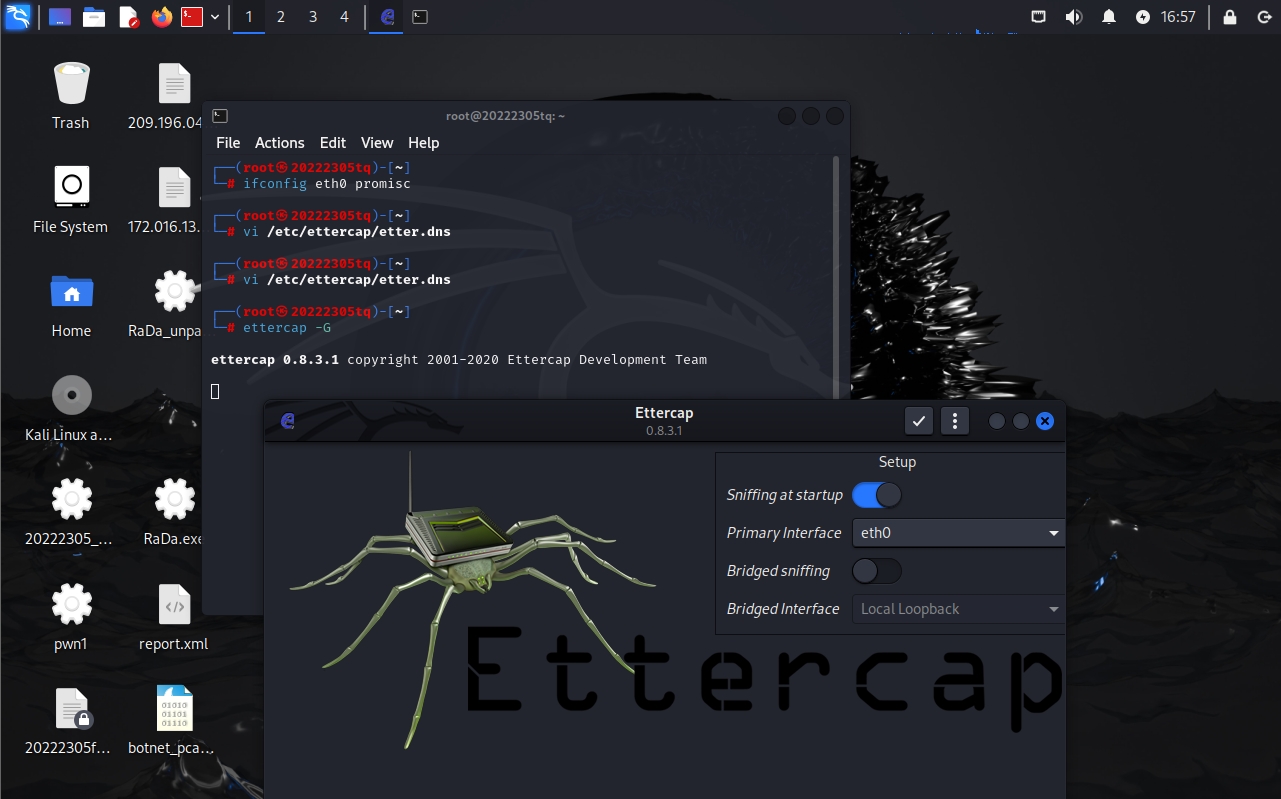Open the terminal File menu
The image size is (1281, 799).
pos(228,143)
